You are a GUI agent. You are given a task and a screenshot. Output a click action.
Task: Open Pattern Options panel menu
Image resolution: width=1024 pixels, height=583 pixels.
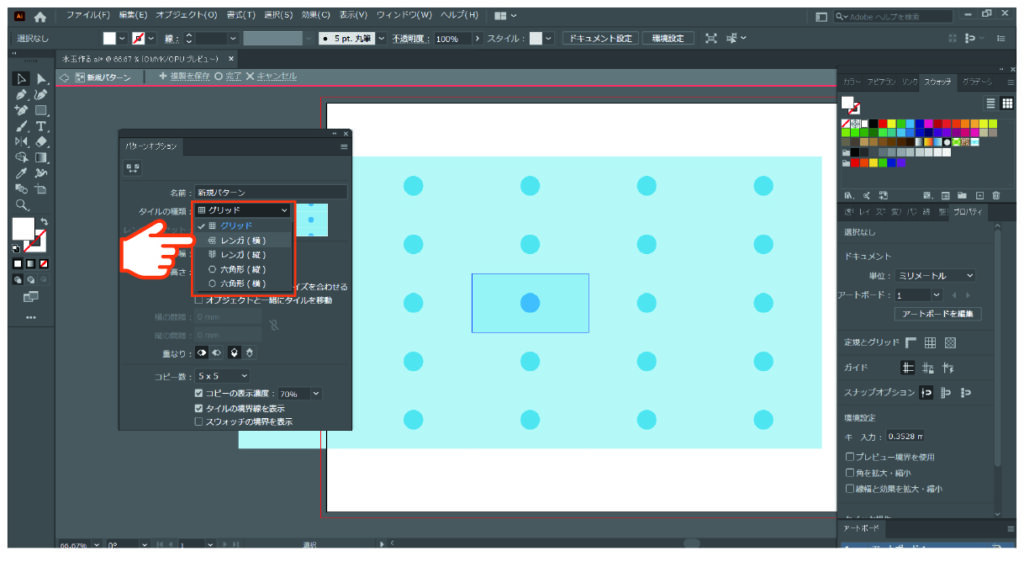click(x=344, y=147)
